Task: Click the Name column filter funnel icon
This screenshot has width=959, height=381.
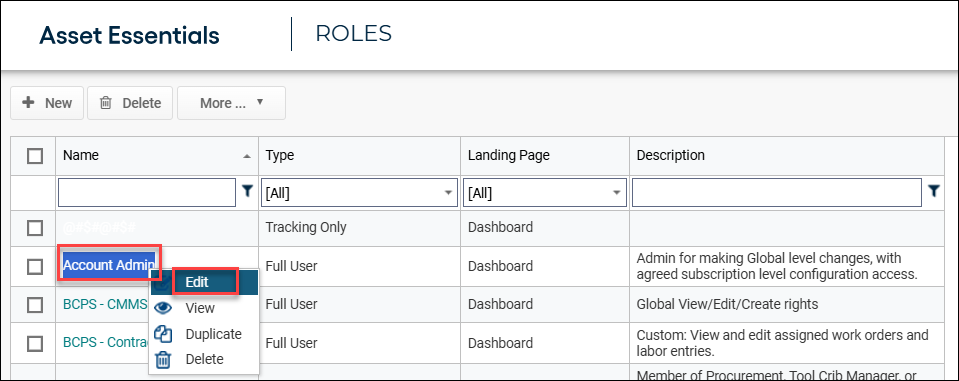Action: [246, 192]
